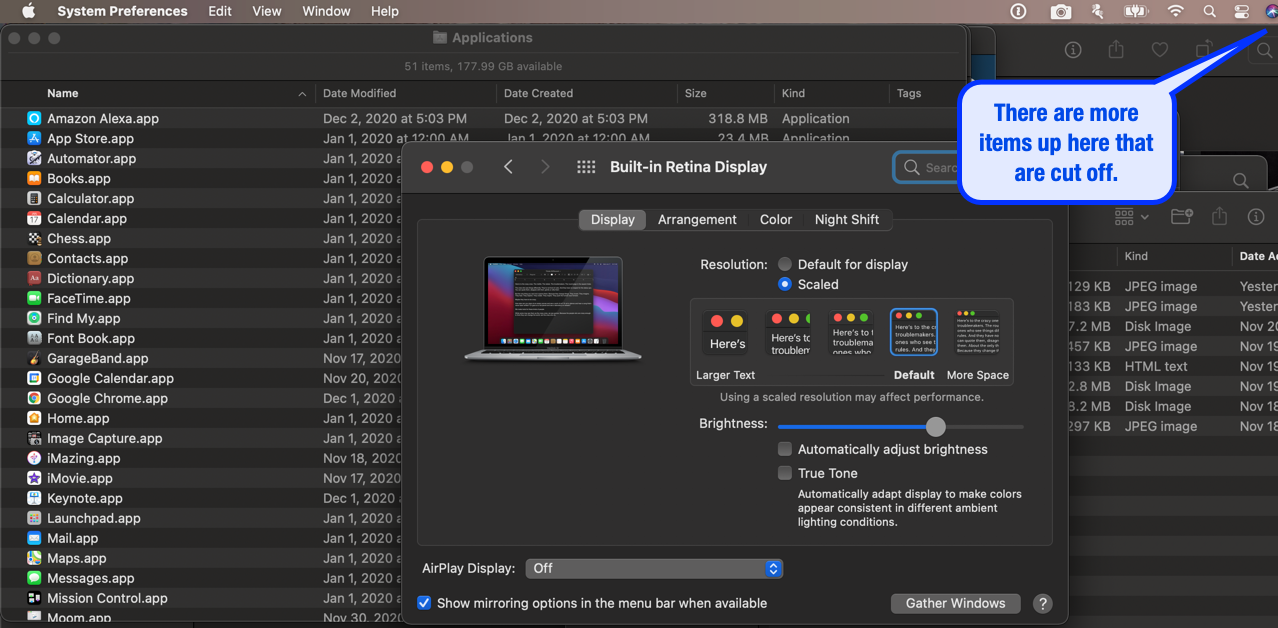Click the running figure menu bar icon

coord(1097,12)
